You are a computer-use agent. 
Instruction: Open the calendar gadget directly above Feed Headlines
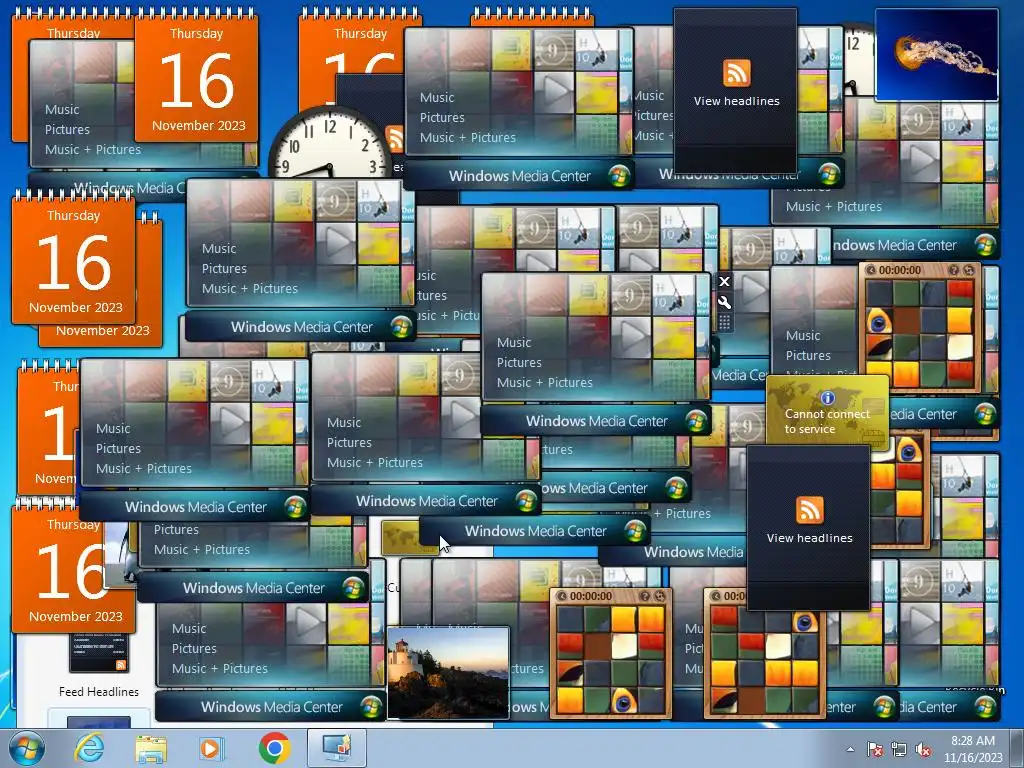(x=74, y=567)
